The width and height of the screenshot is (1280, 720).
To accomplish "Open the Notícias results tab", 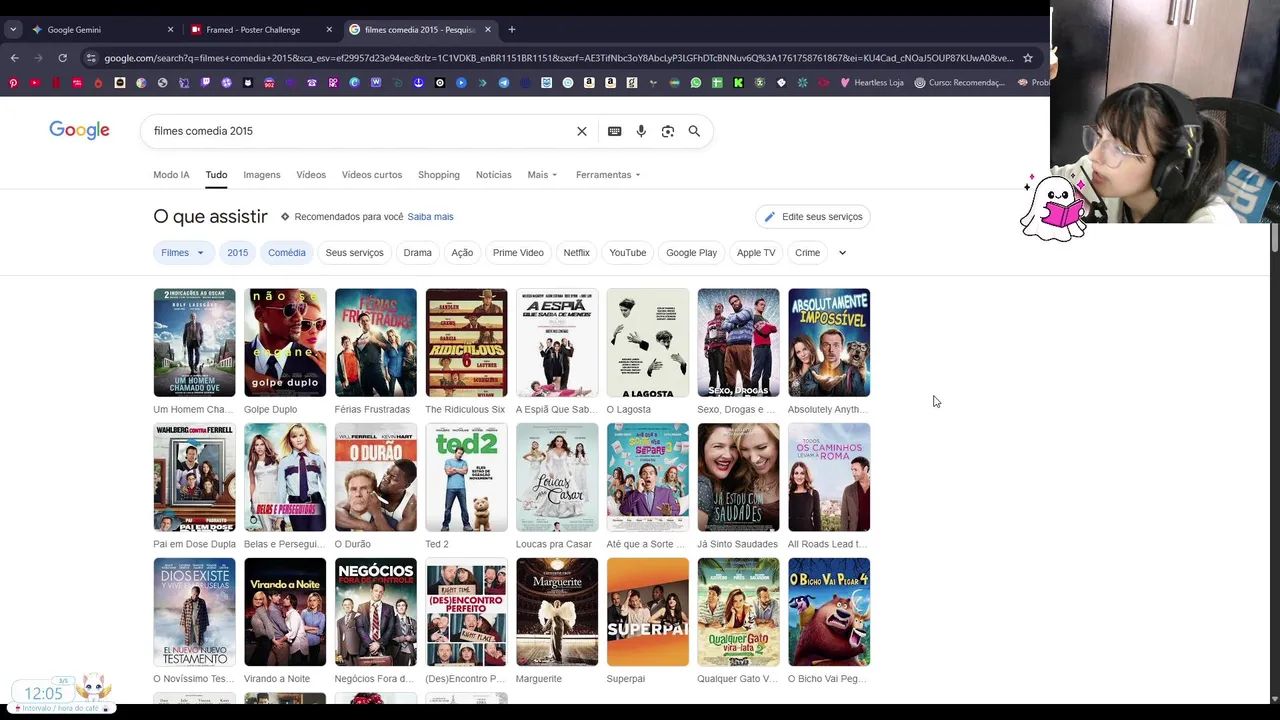I will (x=493, y=175).
